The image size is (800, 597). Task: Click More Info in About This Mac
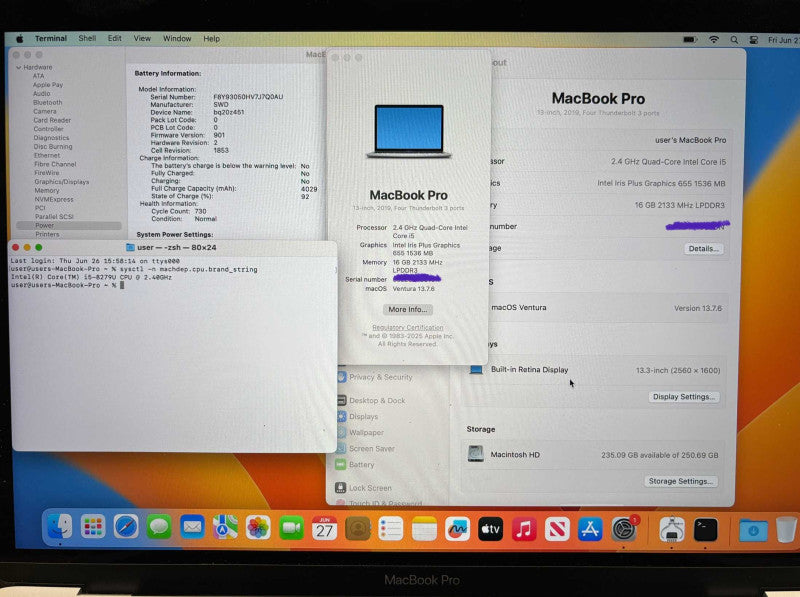(x=408, y=309)
